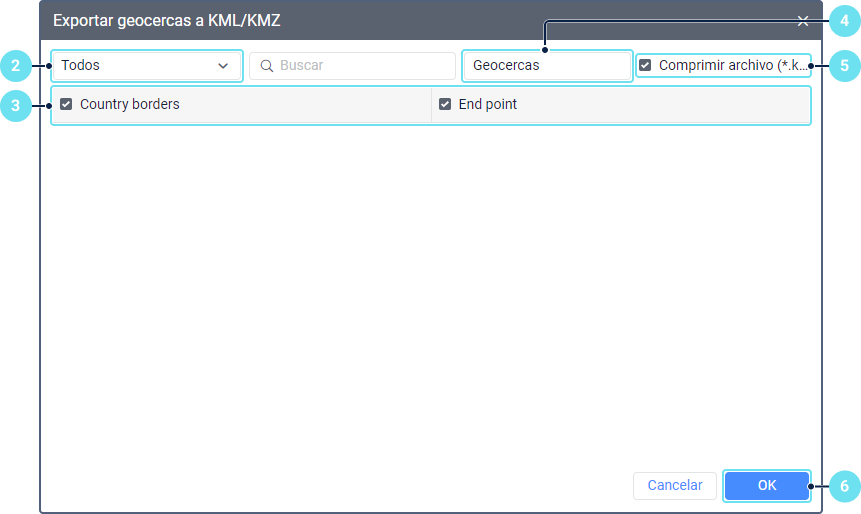
Task: Open the Todos filter combo box
Action: [147, 66]
